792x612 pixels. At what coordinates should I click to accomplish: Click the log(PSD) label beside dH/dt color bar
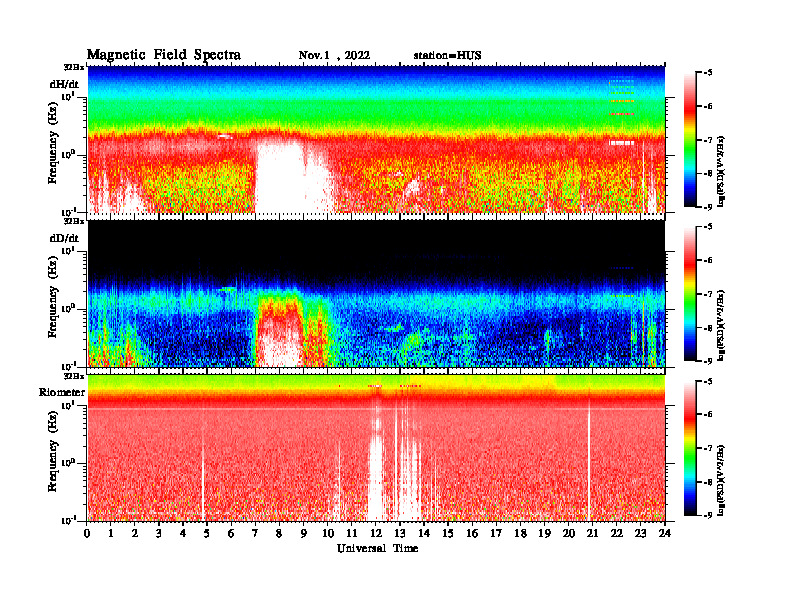click(x=721, y=172)
